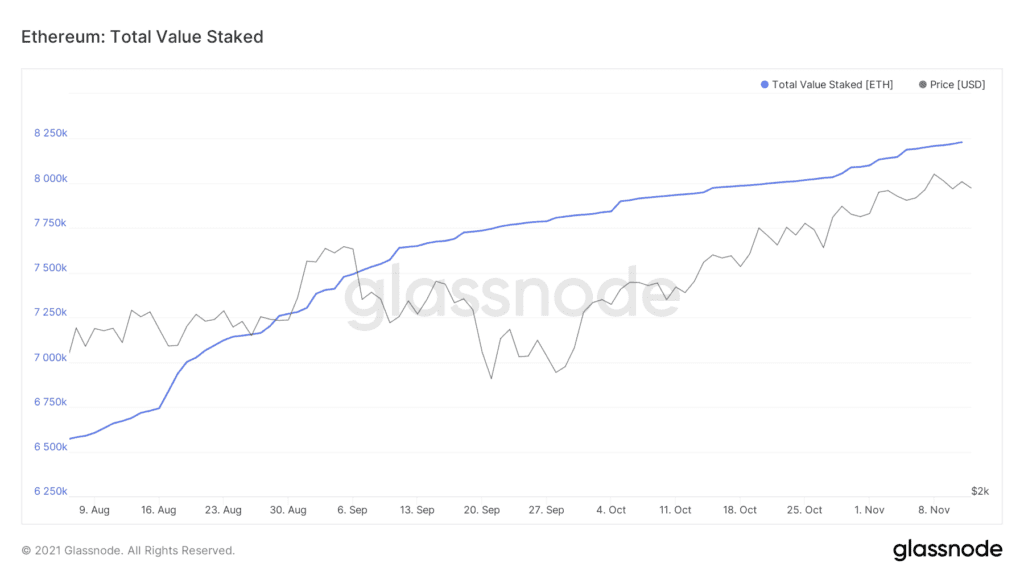
Task: Click the glassnode logo at bottom right
Action: pyautogui.click(x=947, y=549)
